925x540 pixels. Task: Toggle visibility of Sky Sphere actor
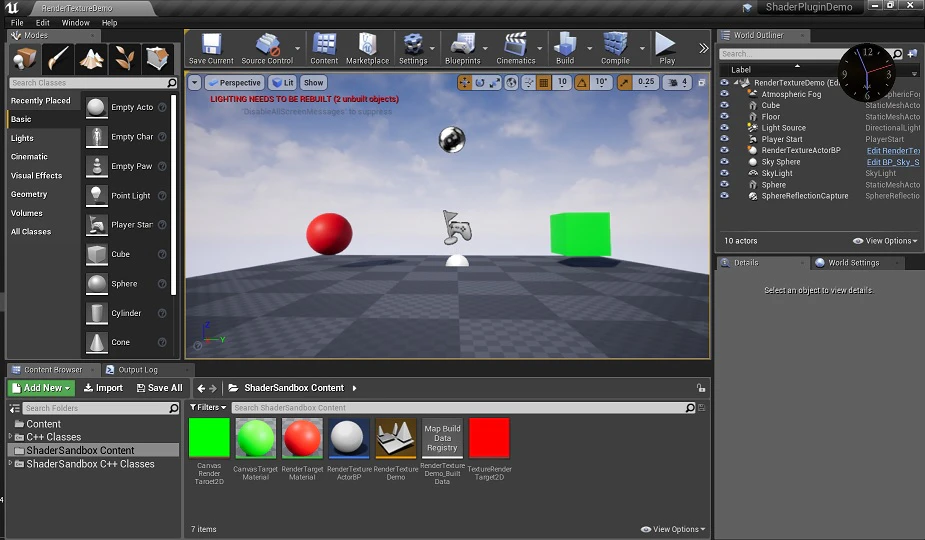pyautogui.click(x=724, y=162)
